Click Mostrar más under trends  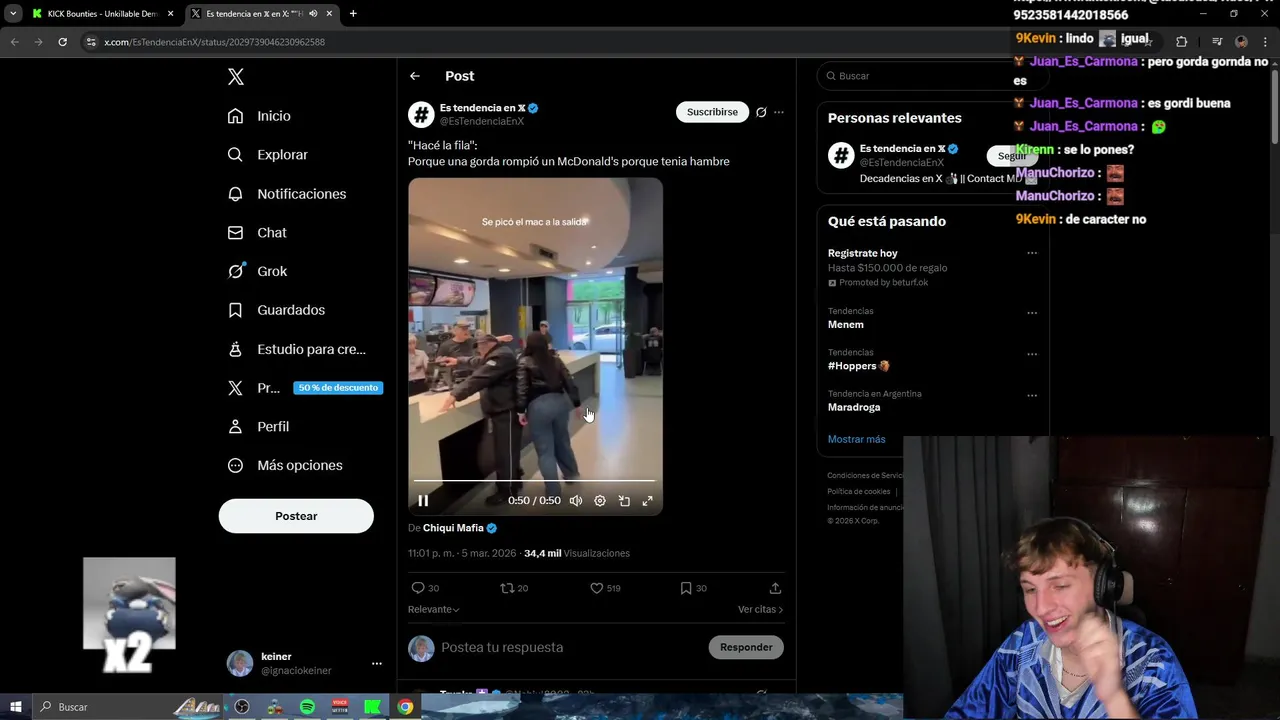[x=856, y=439]
